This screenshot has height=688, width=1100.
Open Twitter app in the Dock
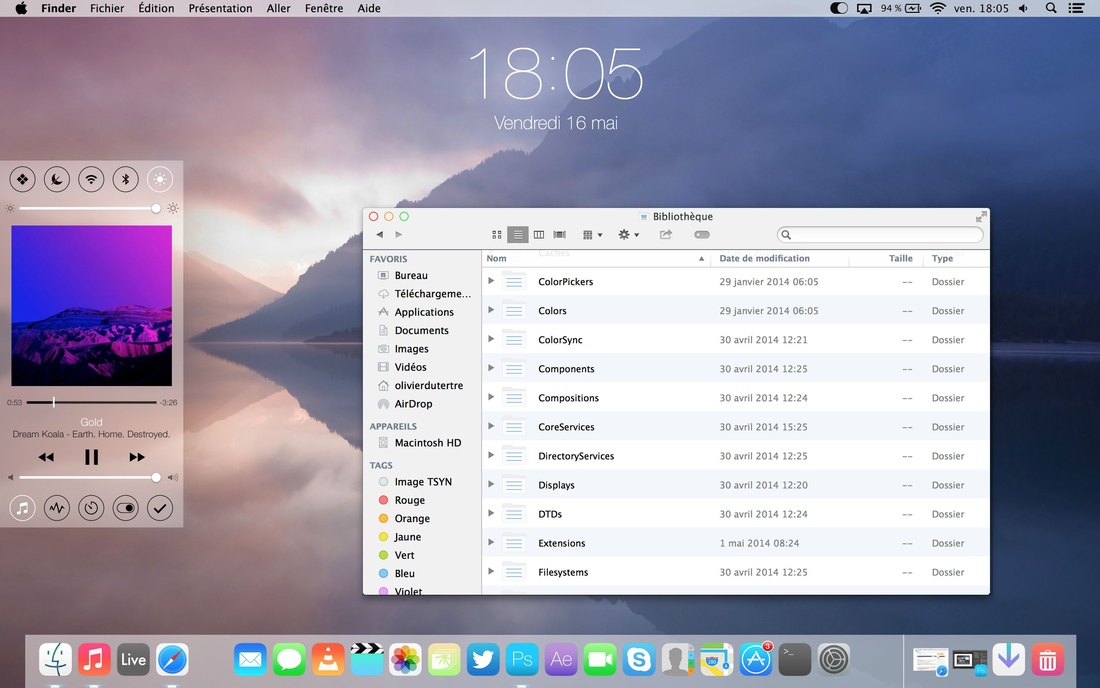(x=484, y=659)
